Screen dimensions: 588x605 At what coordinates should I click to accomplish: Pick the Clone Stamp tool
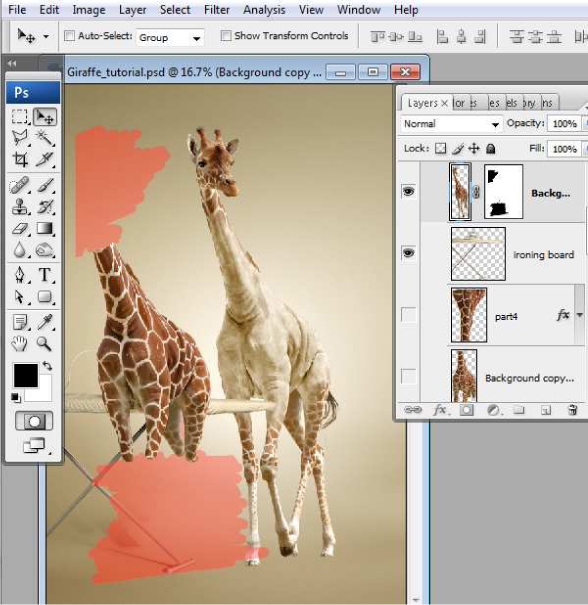click(20, 207)
